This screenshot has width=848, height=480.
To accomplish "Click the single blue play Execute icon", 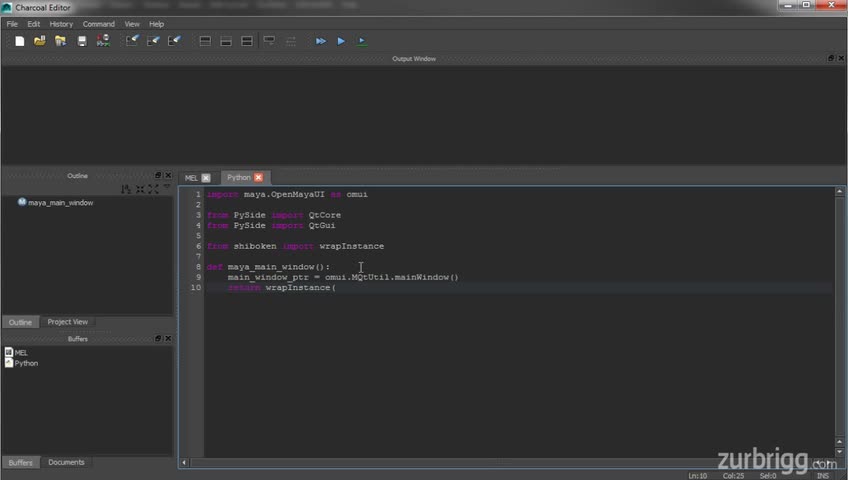I will [341, 41].
